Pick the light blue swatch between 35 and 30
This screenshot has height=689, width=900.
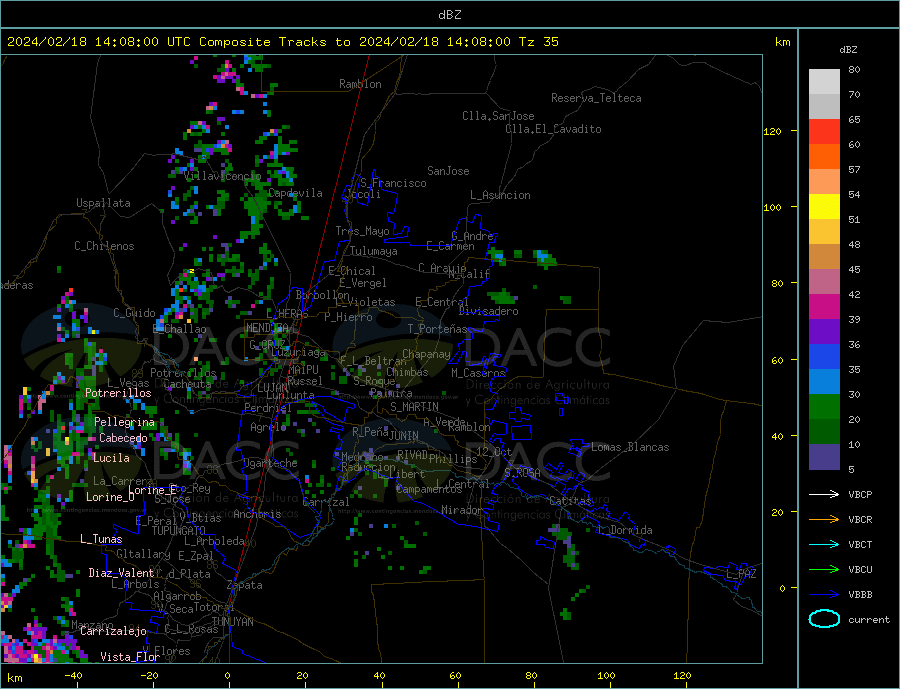(824, 381)
